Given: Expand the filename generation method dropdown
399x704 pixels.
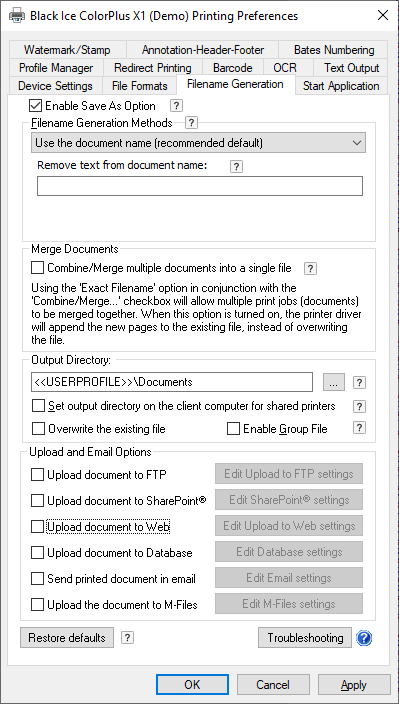Looking at the screenshot, I should point(199,143).
